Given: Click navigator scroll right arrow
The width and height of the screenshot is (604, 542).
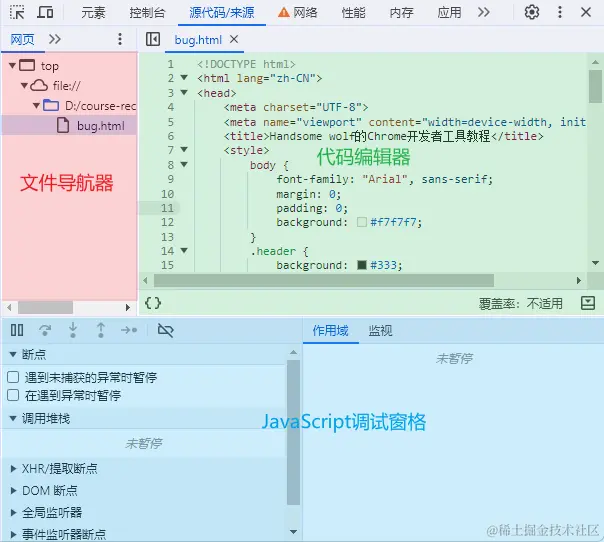Looking at the screenshot, I should click(128, 307).
